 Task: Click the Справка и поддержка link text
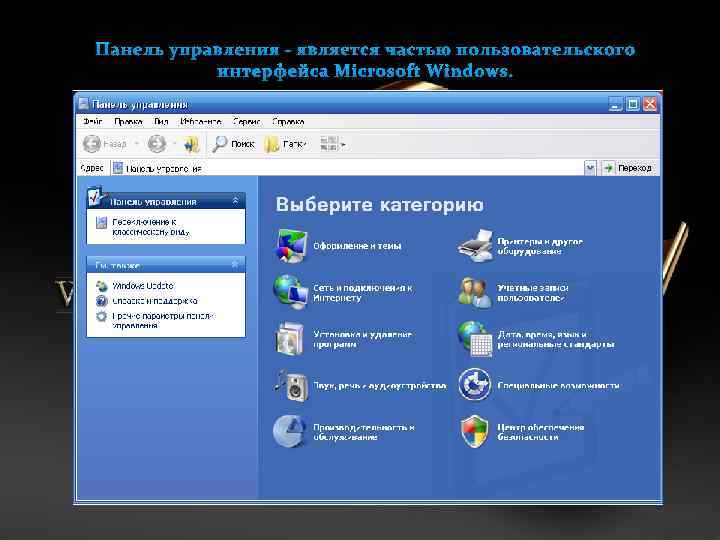pos(155,301)
